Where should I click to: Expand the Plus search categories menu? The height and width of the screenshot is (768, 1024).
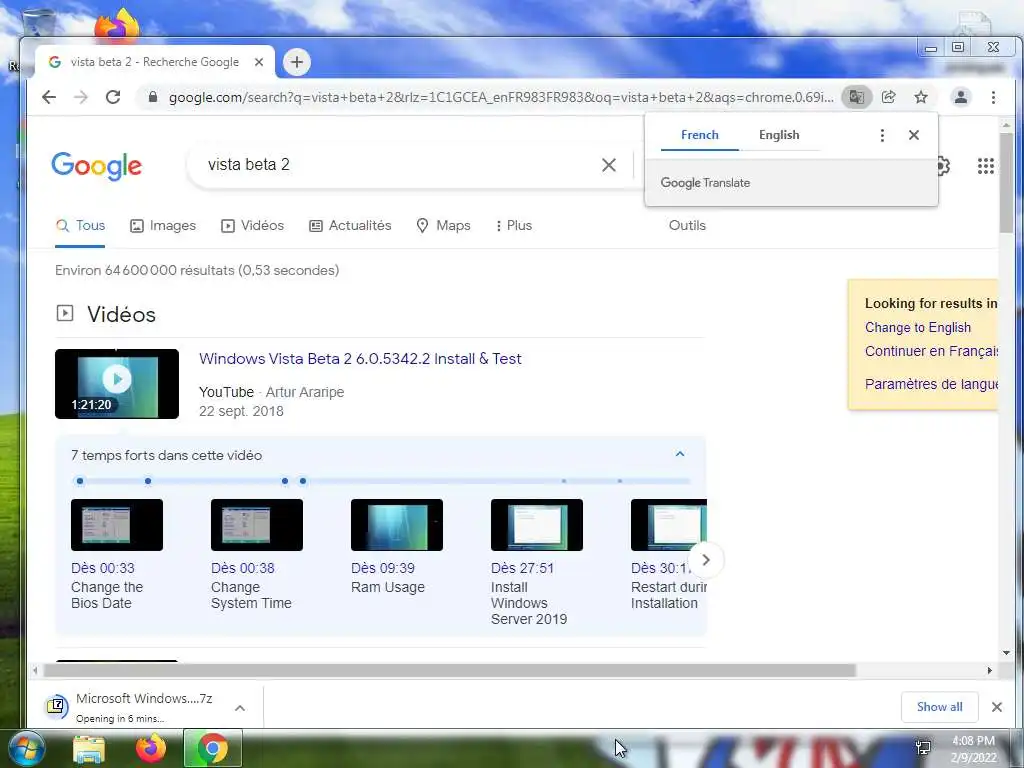[x=513, y=226]
